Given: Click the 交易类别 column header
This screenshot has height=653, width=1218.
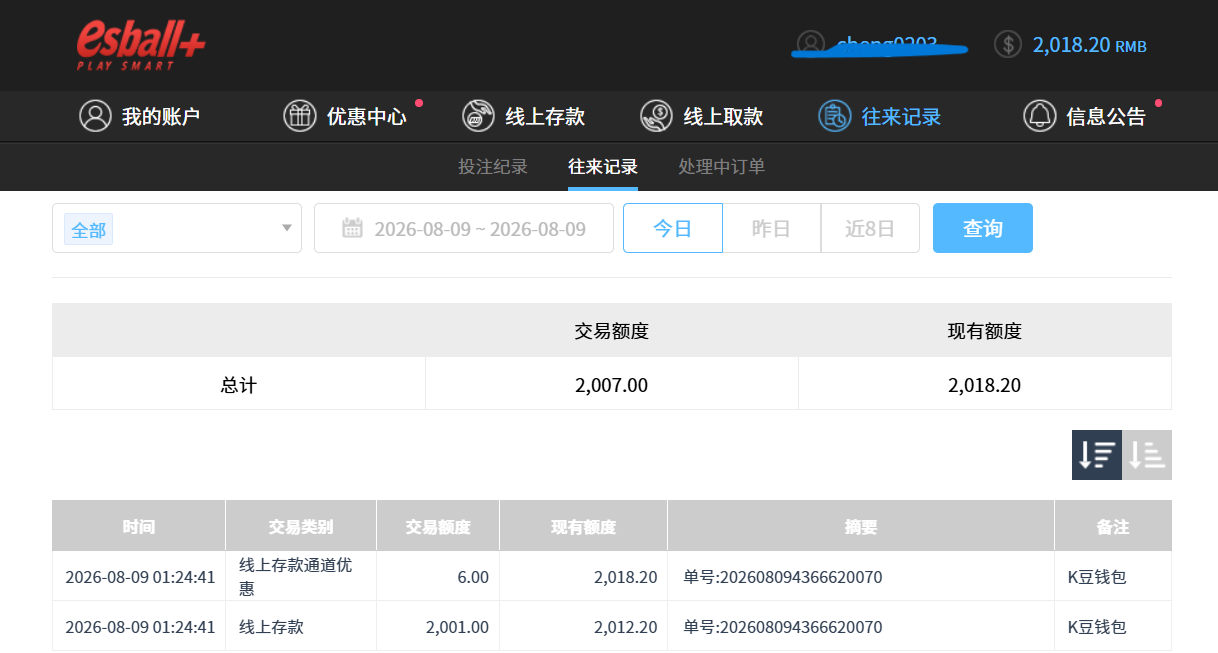Looking at the screenshot, I should coord(301,527).
